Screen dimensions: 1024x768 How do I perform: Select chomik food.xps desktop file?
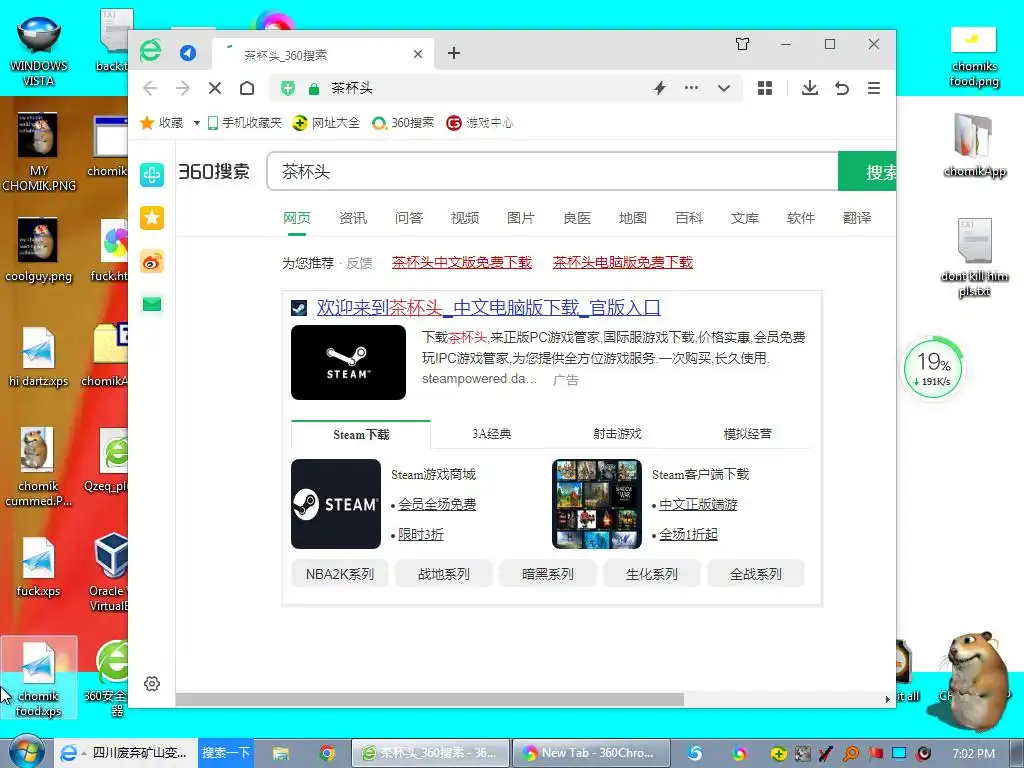[39, 677]
